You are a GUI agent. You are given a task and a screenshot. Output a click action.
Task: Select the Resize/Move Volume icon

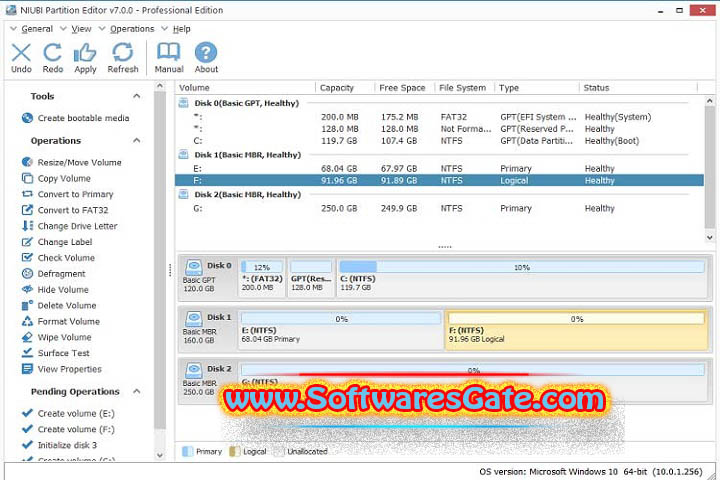(27, 162)
